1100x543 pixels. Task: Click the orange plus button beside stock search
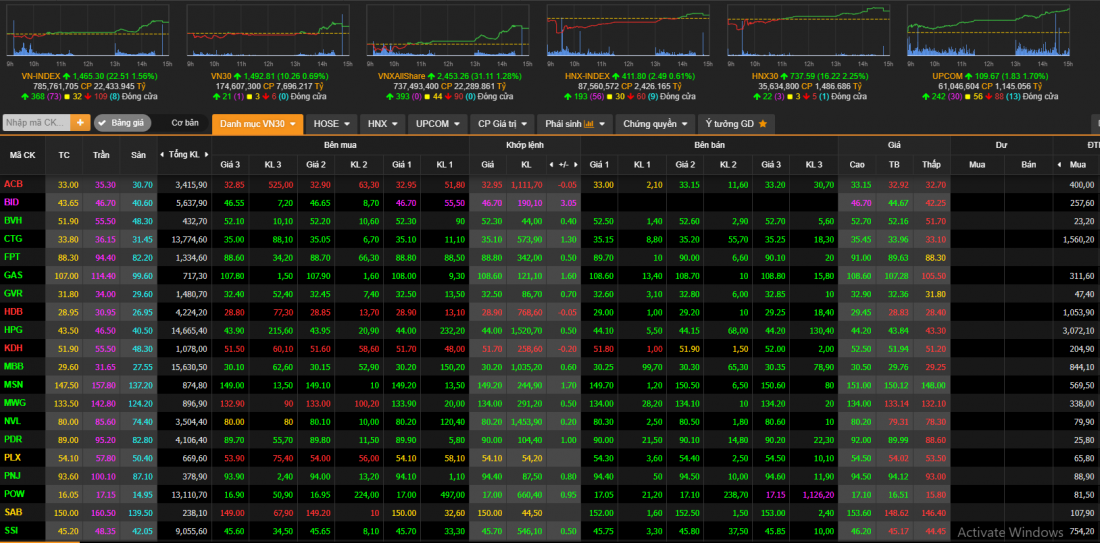pos(81,123)
